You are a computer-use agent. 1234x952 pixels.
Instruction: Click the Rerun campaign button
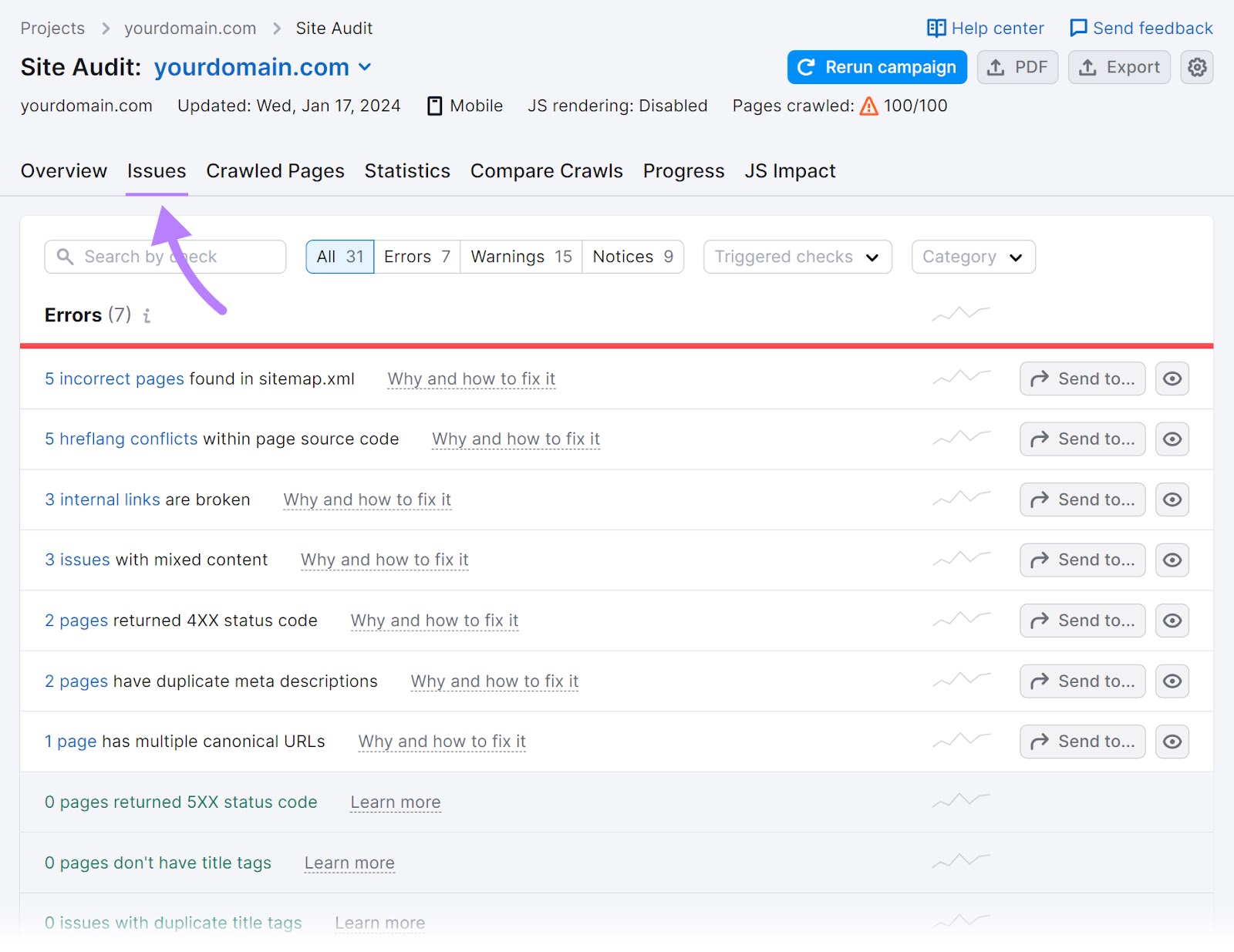coord(876,67)
